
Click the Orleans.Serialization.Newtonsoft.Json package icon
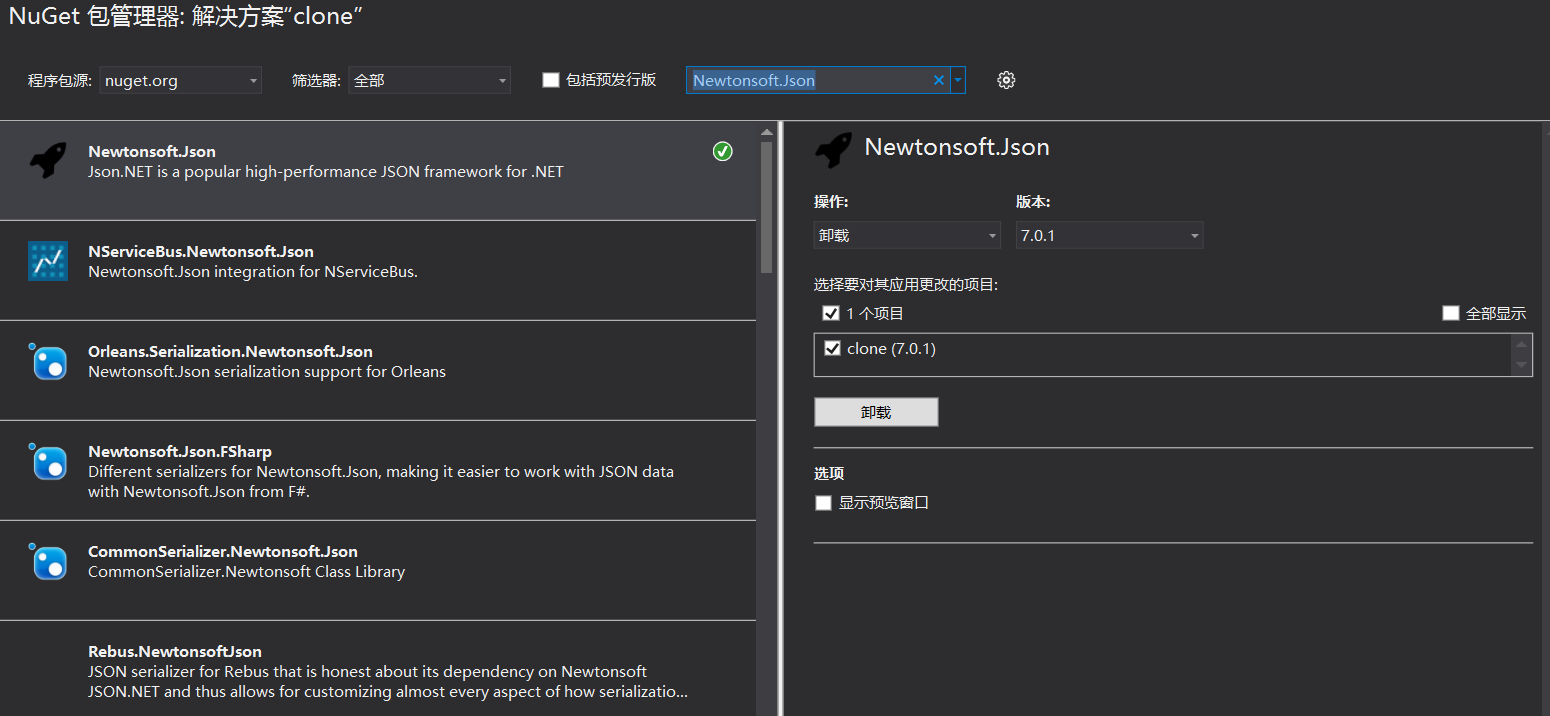tap(48, 361)
